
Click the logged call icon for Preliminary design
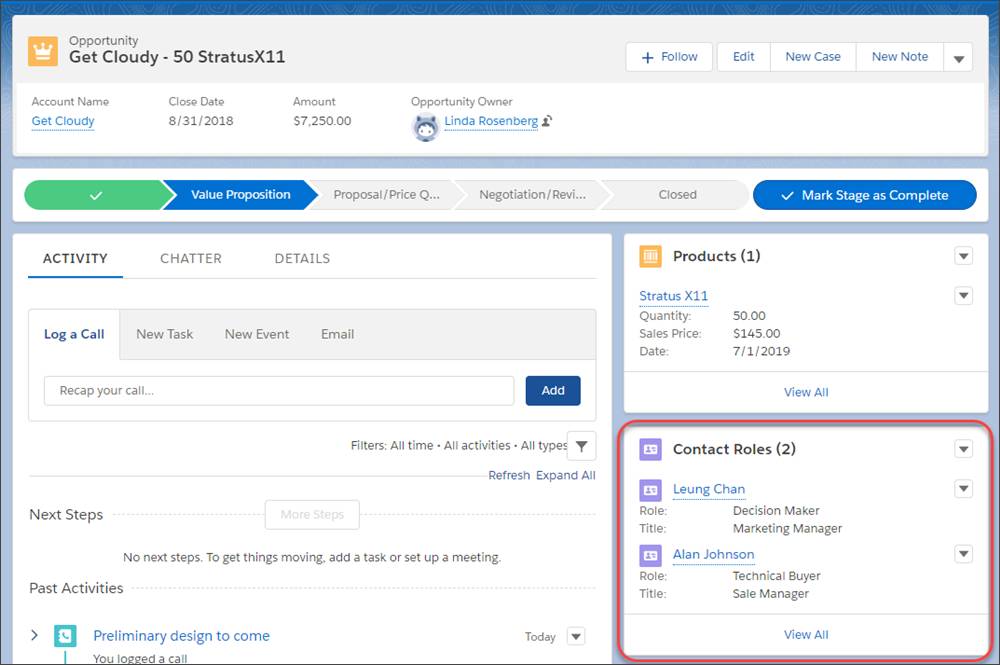click(65, 636)
